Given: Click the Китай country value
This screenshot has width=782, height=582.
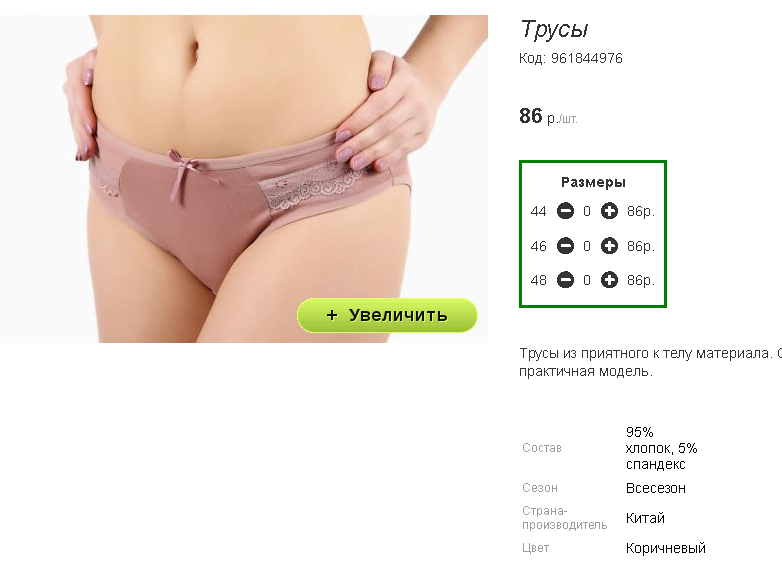Looking at the screenshot, I should click(645, 518).
